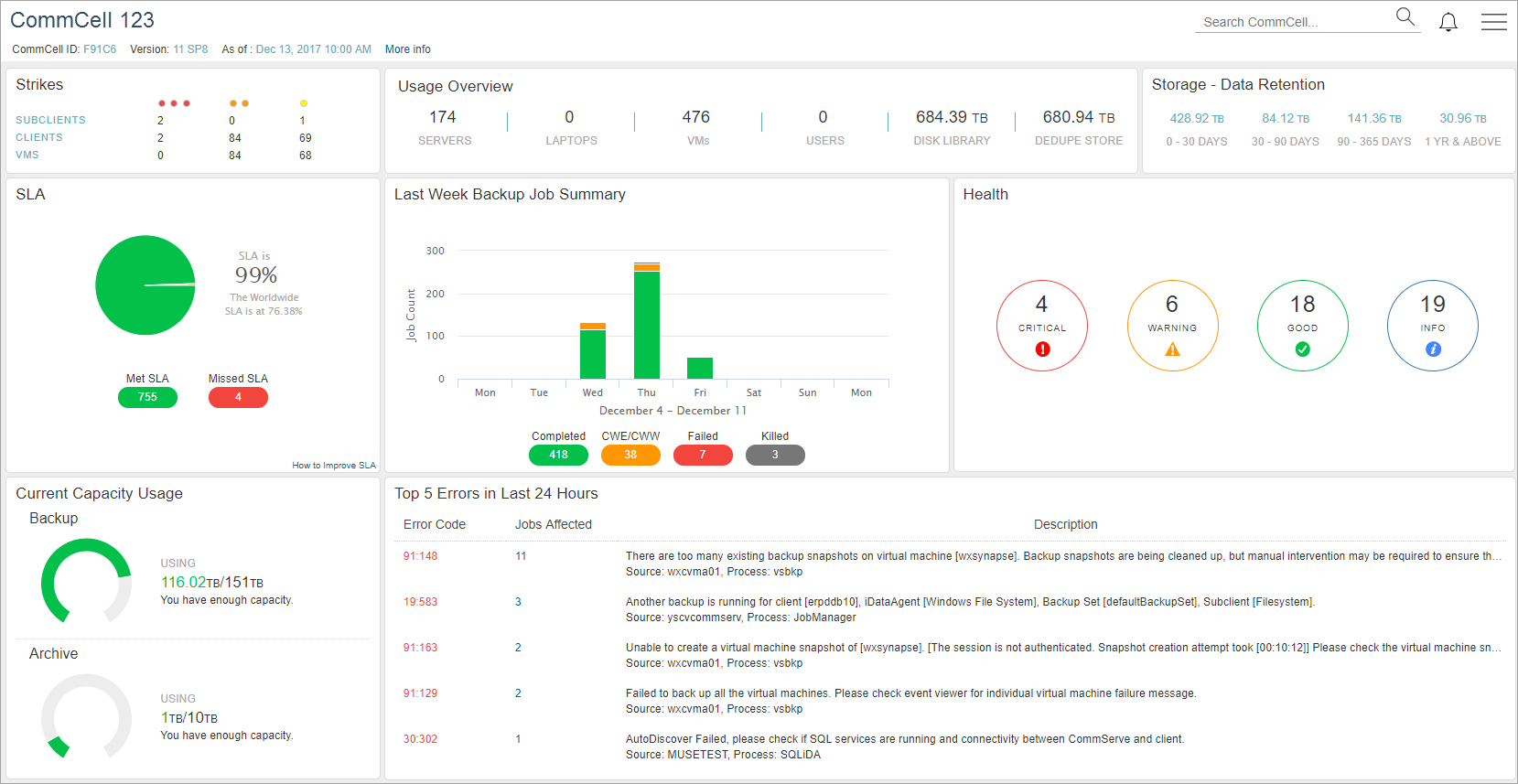
Task: Select the CWE/CWW 38 orange badge
Action: coord(630,455)
